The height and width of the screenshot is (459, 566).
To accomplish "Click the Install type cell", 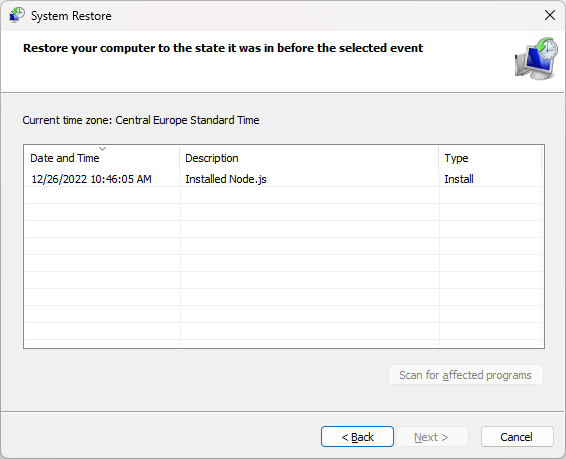I will click(459, 179).
